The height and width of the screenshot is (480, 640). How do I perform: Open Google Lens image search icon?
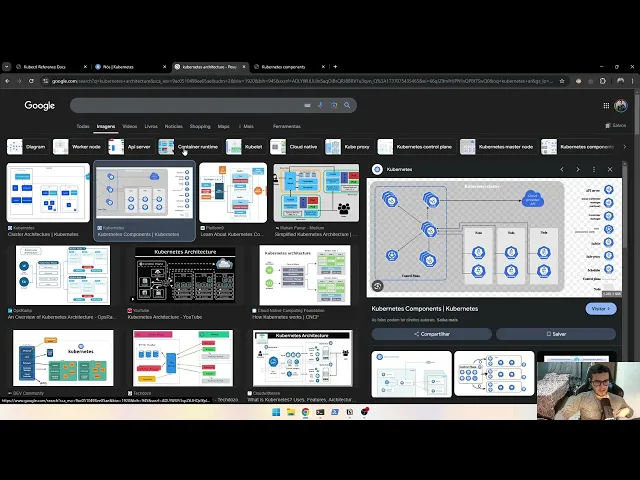click(x=334, y=105)
